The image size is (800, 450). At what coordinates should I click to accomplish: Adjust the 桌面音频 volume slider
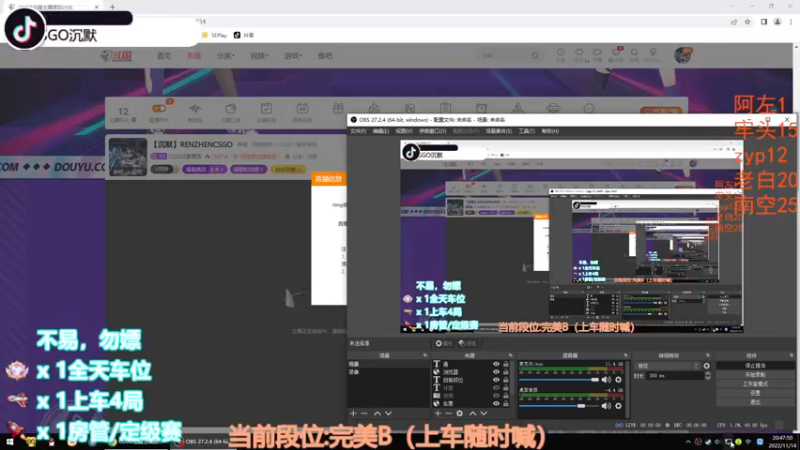(x=559, y=406)
